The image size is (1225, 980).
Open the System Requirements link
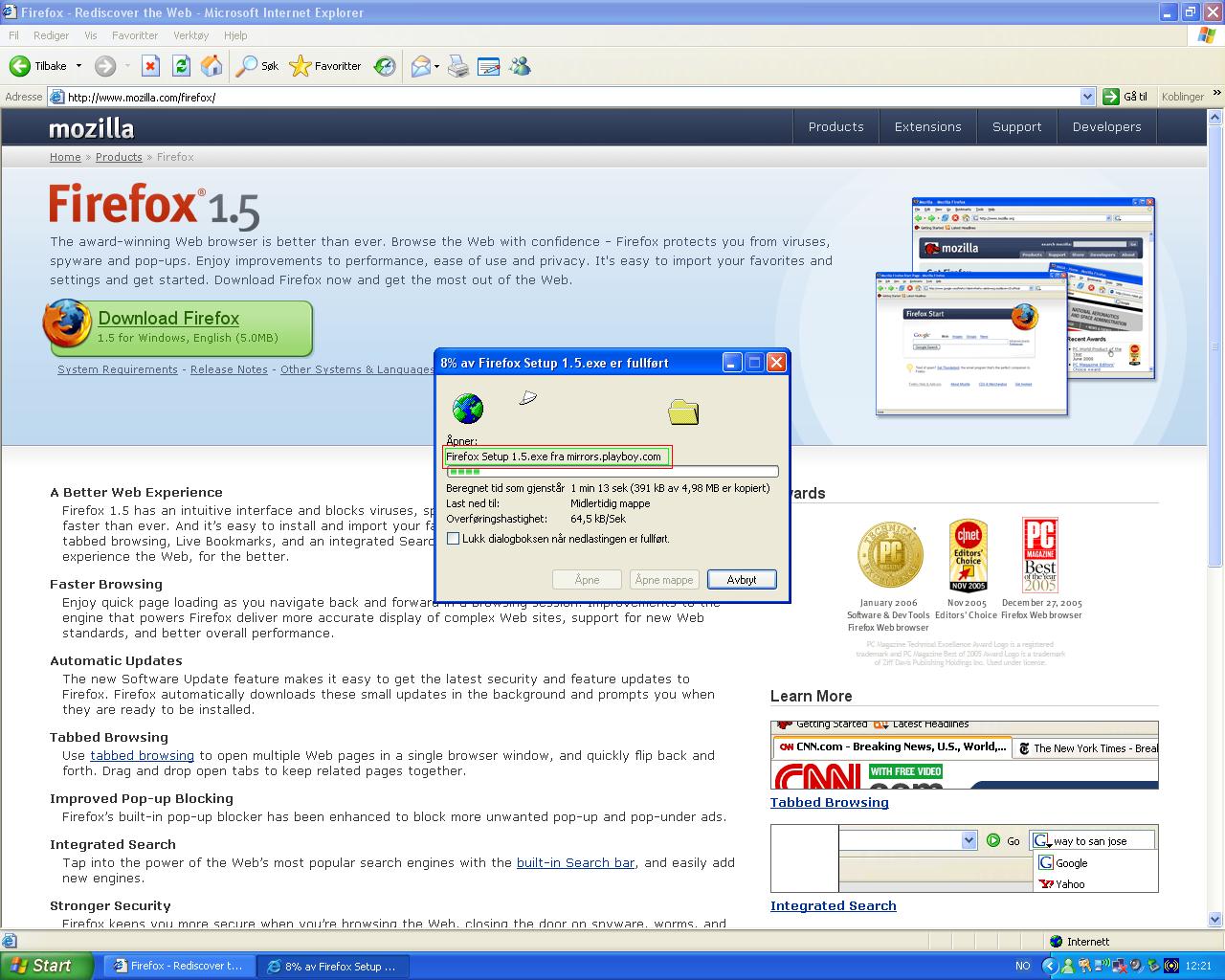click(x=118, y=369)
